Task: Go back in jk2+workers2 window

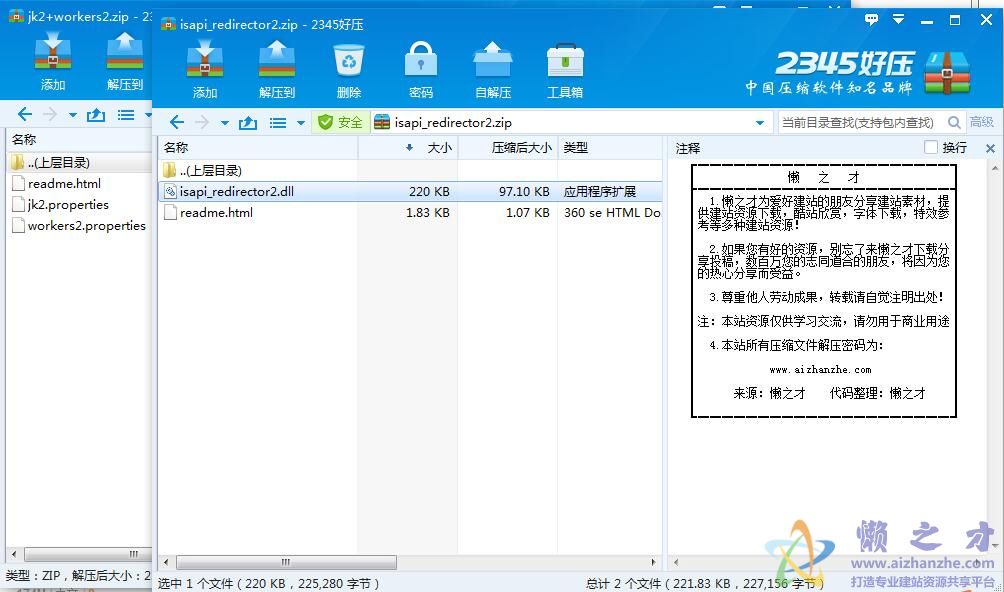Action: (x=24, y=115)
